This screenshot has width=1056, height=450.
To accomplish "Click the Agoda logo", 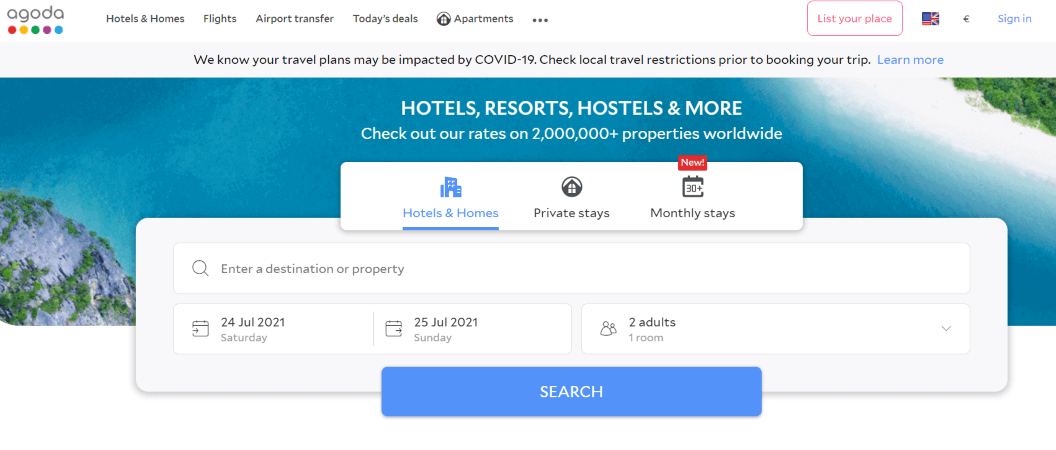I will (35, 19).
